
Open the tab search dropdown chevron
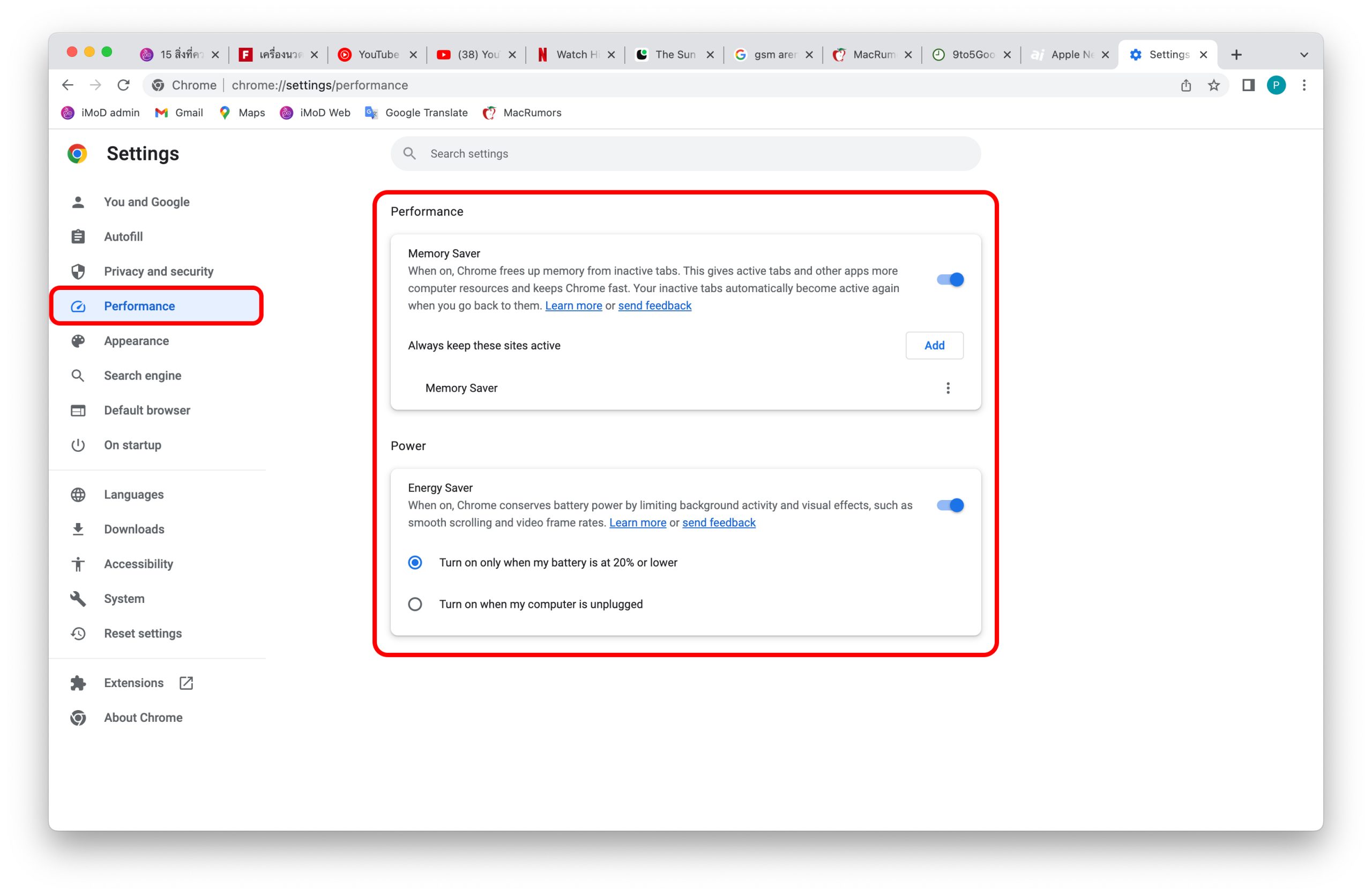pyautogui.click(x=1304, y=55)
